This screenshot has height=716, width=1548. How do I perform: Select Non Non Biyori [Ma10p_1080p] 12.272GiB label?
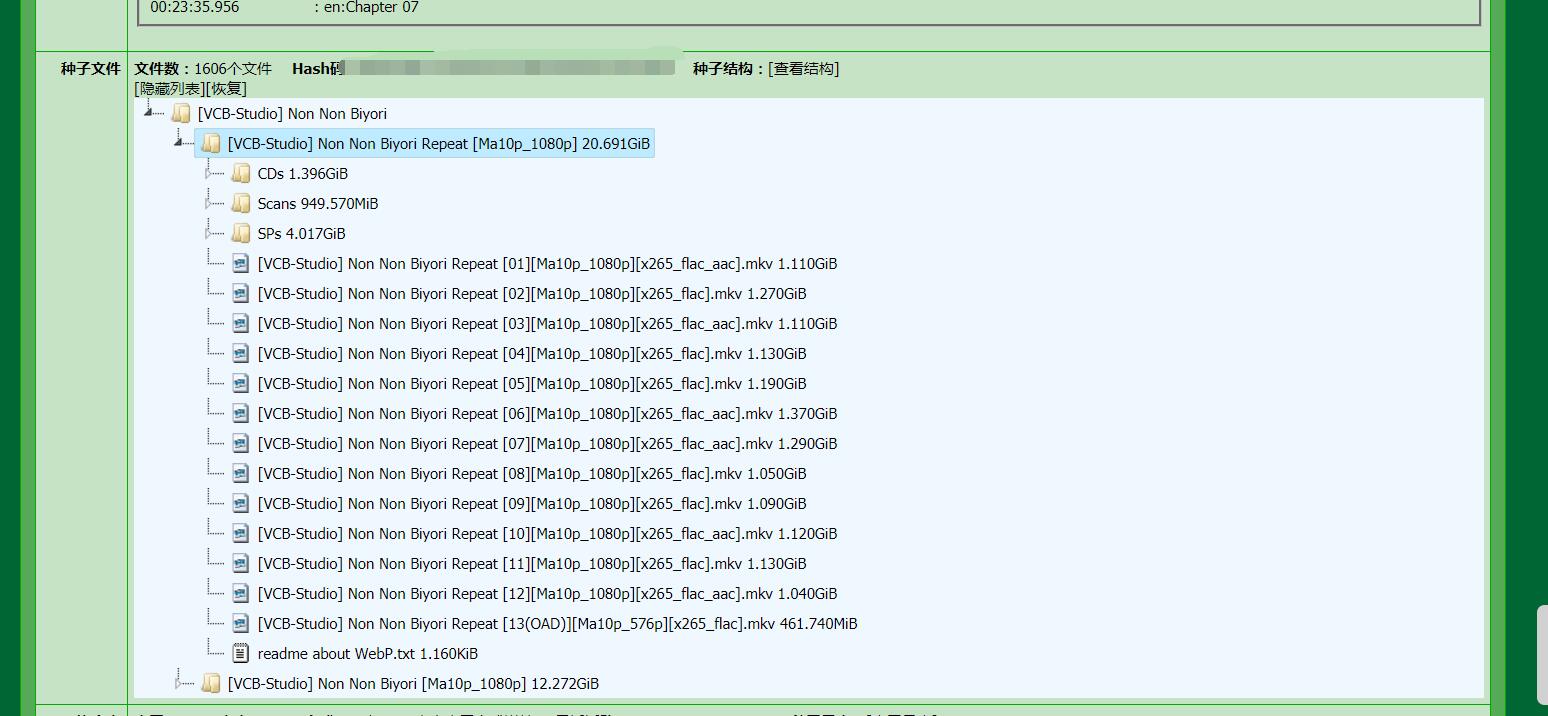pyautogui.click(x=413, y=684)
